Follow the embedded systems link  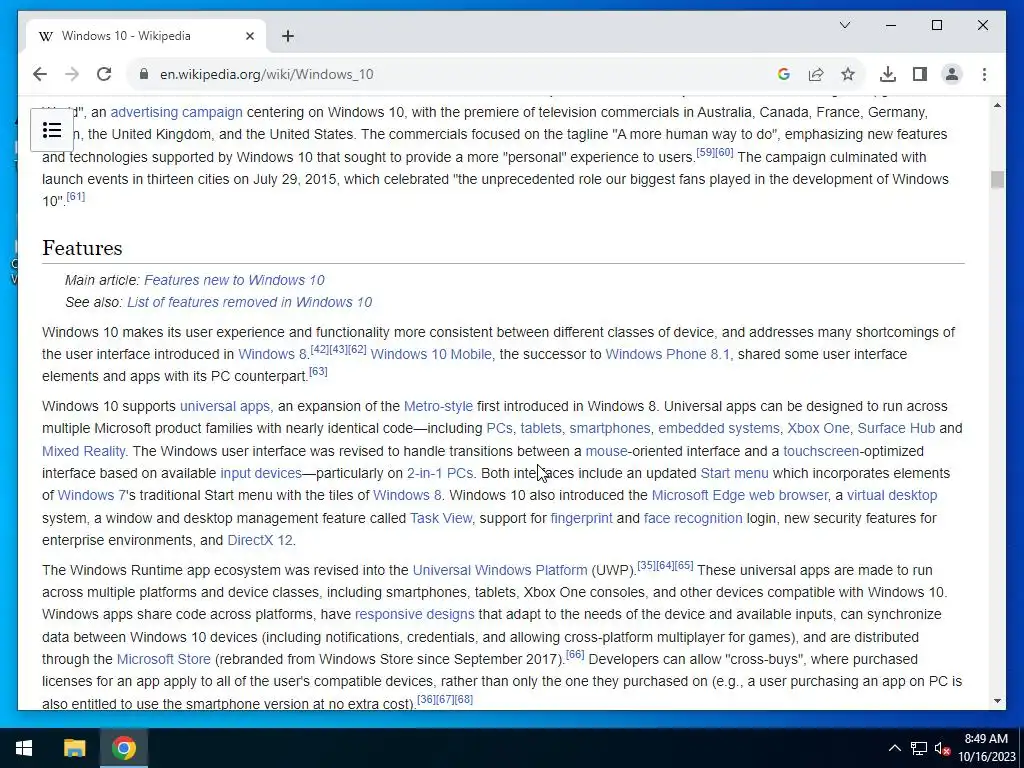click(x=718, y=428)
